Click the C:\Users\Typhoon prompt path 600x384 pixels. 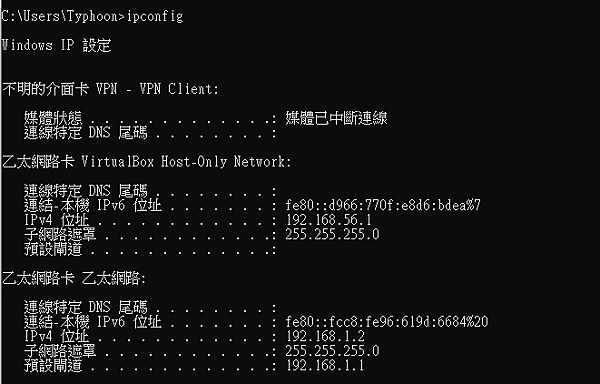(x=63, y=17)
